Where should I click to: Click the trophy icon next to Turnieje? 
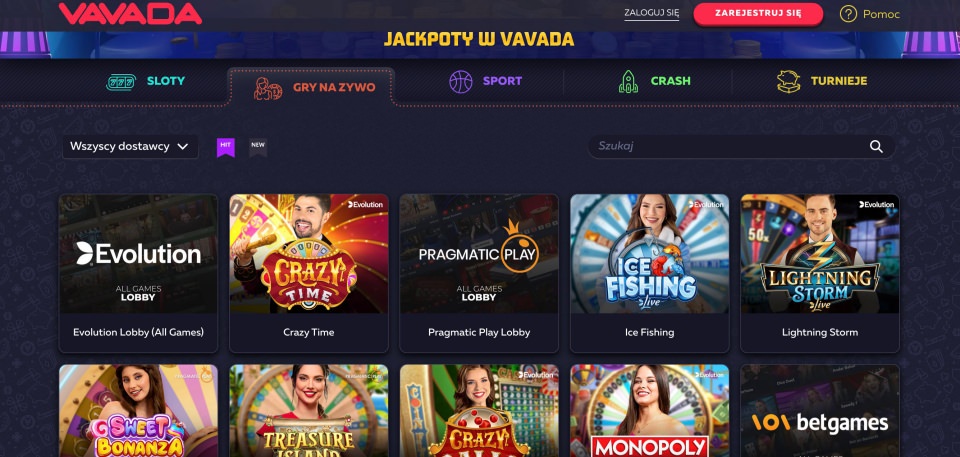(789, 81)
